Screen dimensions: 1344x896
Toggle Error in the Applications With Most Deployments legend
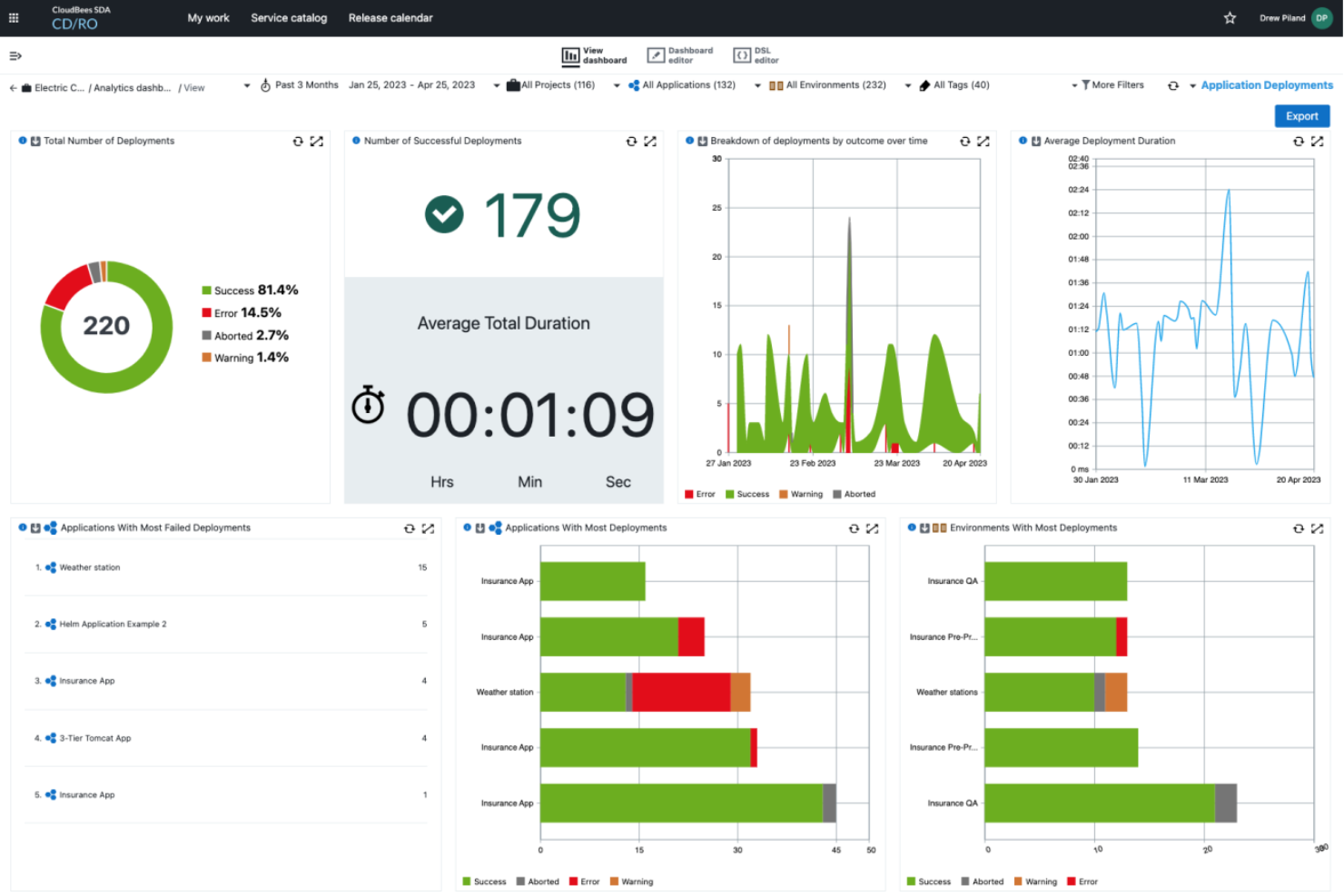tap(585, 881)
